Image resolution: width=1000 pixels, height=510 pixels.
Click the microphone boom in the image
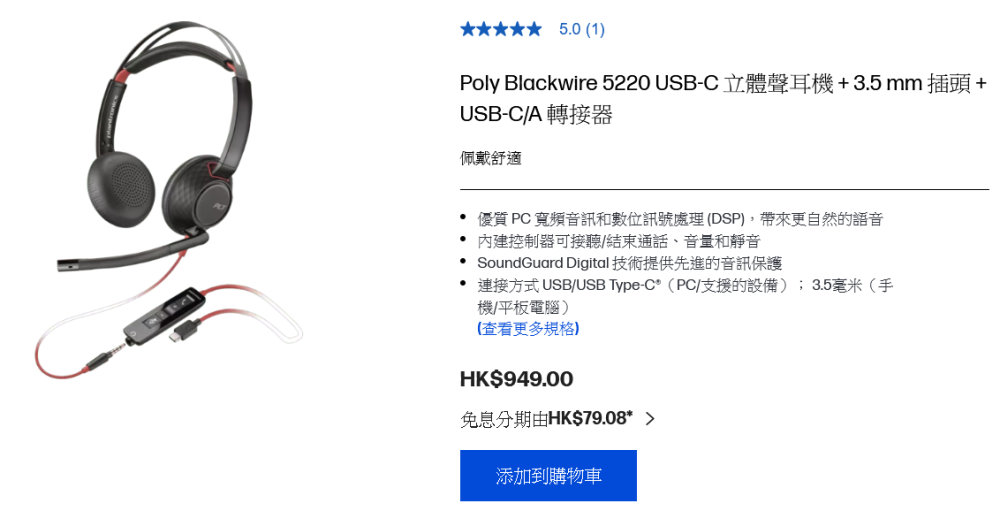133,251
